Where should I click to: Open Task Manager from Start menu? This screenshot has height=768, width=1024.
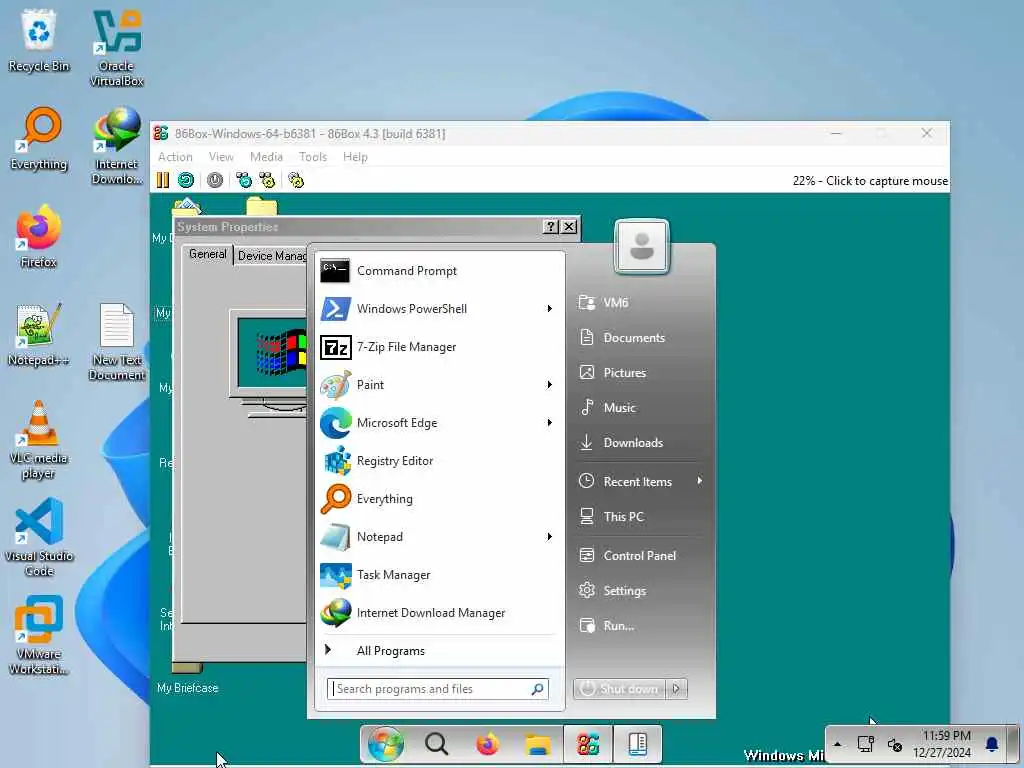440,575
